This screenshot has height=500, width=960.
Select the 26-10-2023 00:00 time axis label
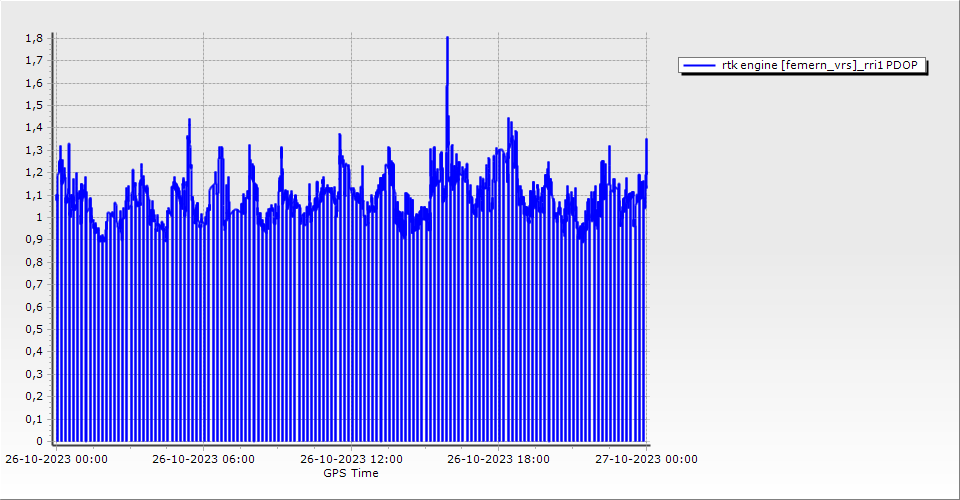click(x=56, y=460)
